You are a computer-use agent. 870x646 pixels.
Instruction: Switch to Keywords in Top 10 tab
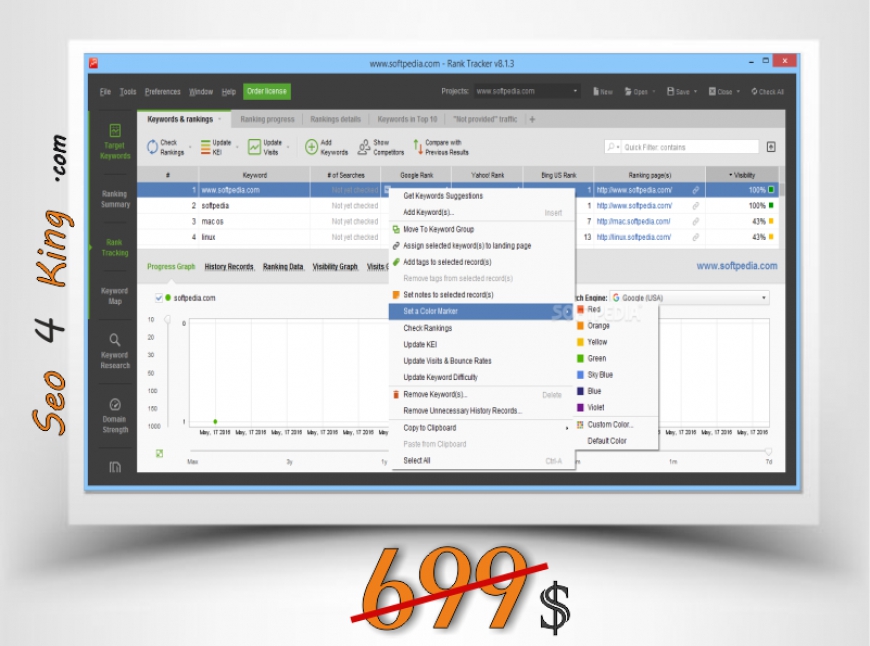click(x=407, y=119)
